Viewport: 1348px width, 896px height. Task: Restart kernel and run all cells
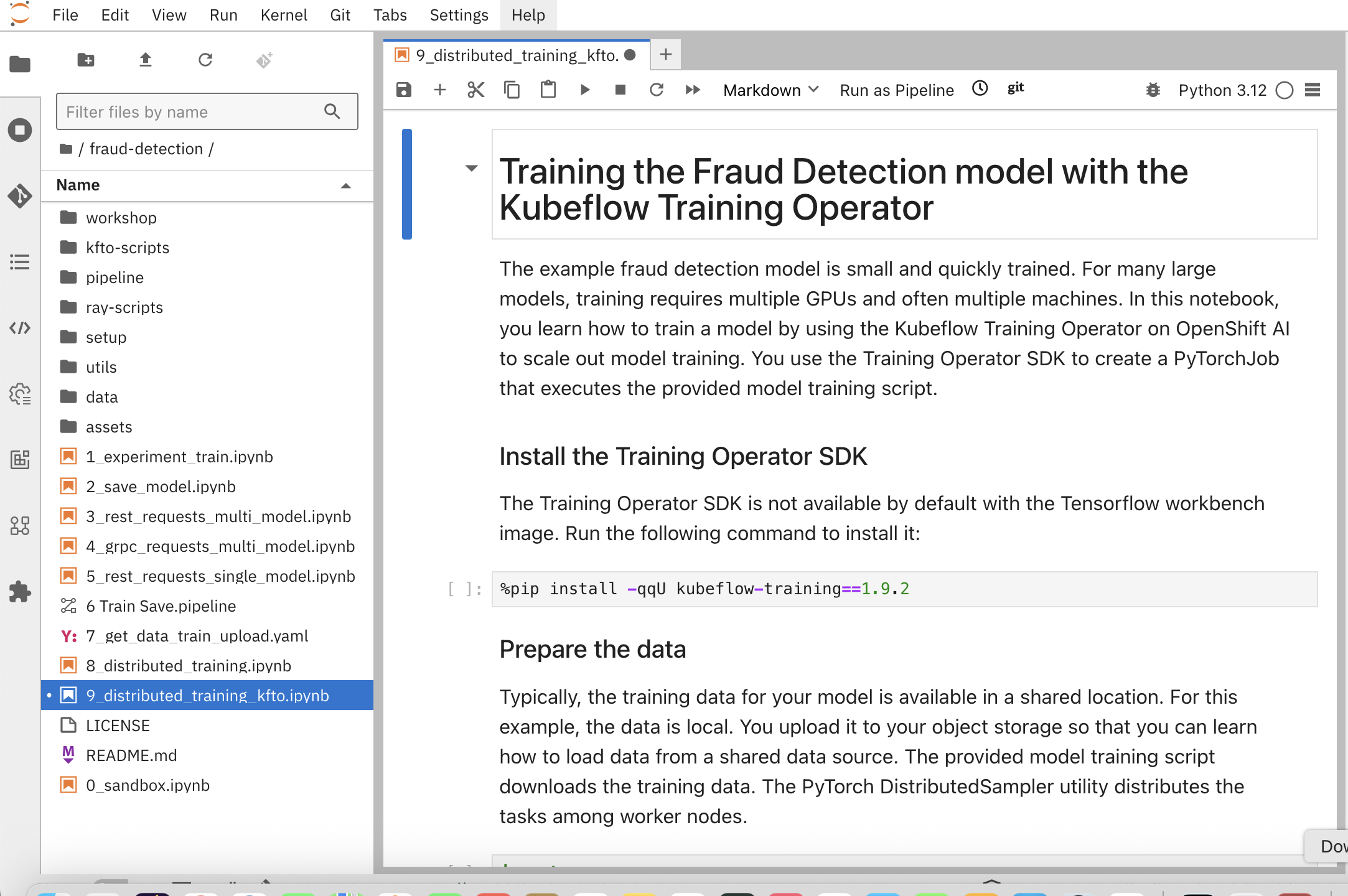coord(693,90)
